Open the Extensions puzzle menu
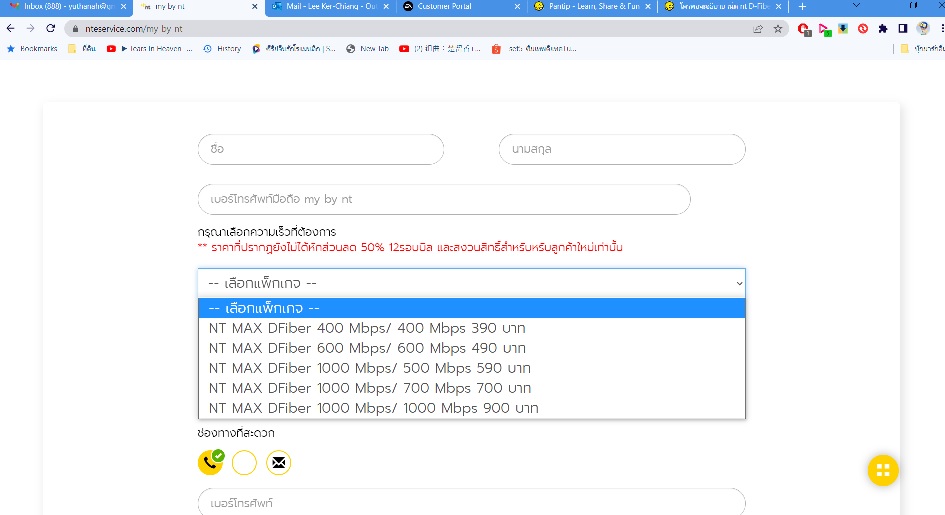This screenshot has height=515, width=945. pos(883,29)
